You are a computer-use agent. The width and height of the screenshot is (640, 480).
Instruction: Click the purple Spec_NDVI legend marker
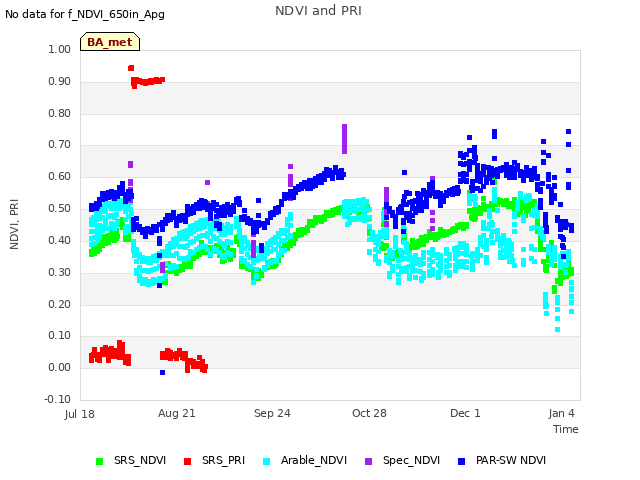[368, 461]
